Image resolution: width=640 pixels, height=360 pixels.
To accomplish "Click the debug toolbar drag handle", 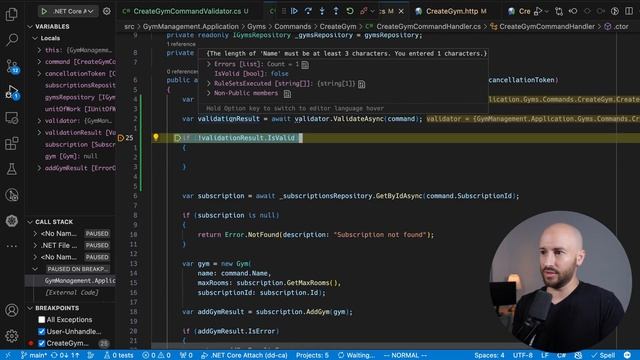I will point(284,11).
